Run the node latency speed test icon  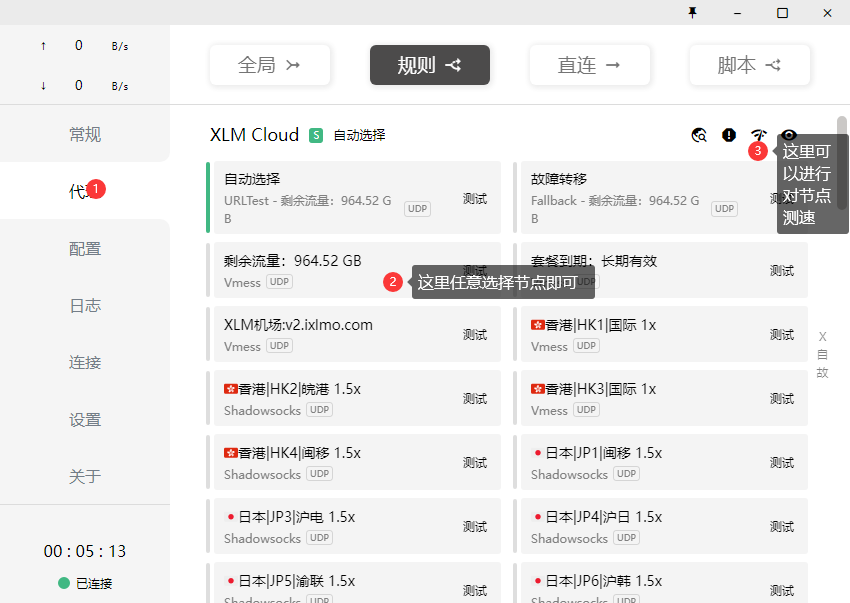click(x=759, y=135)
